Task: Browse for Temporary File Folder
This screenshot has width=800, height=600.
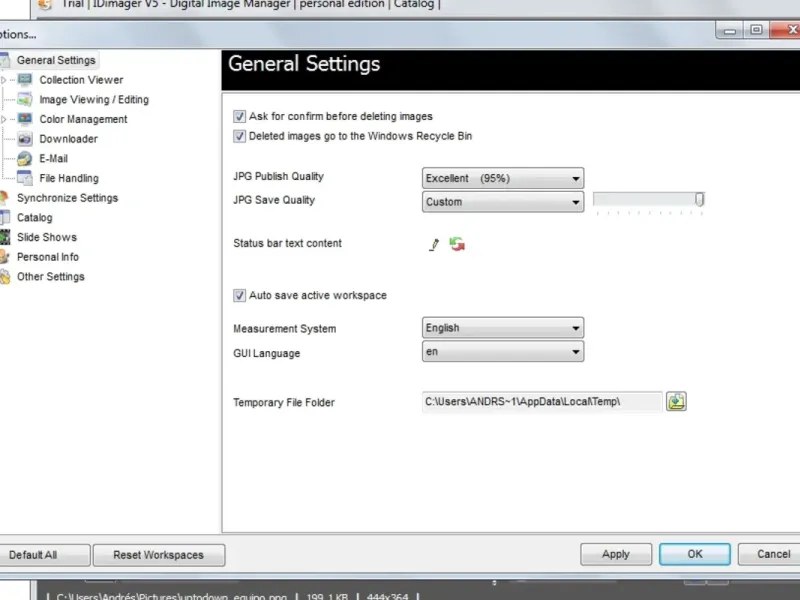Action: click(676, 402)
